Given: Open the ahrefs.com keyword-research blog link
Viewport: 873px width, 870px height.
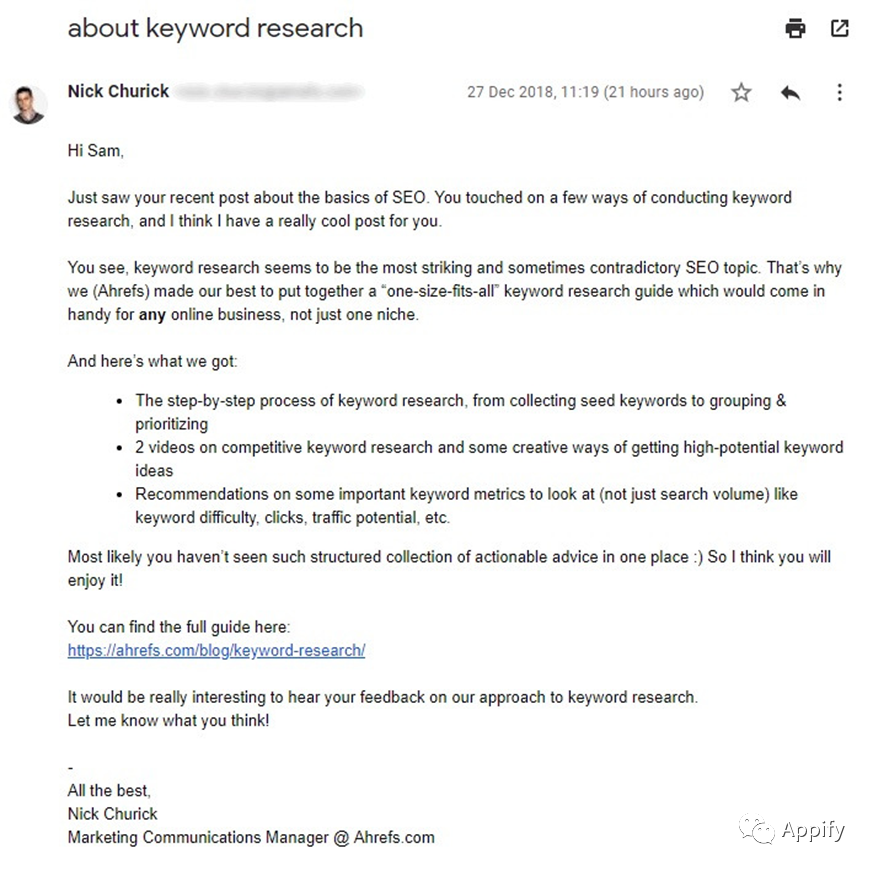Looking at the screenshot, I should tap(216, 650).
